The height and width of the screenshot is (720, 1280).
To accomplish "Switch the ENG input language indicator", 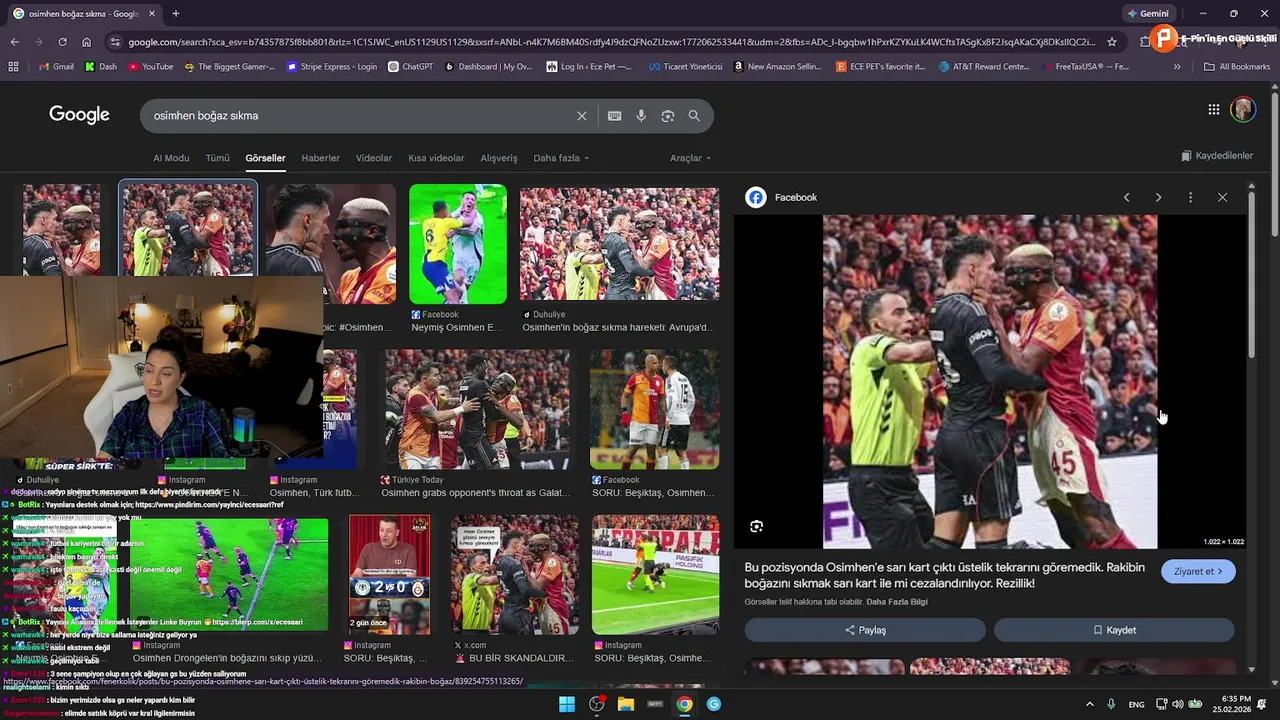I will pos(1137,704).
